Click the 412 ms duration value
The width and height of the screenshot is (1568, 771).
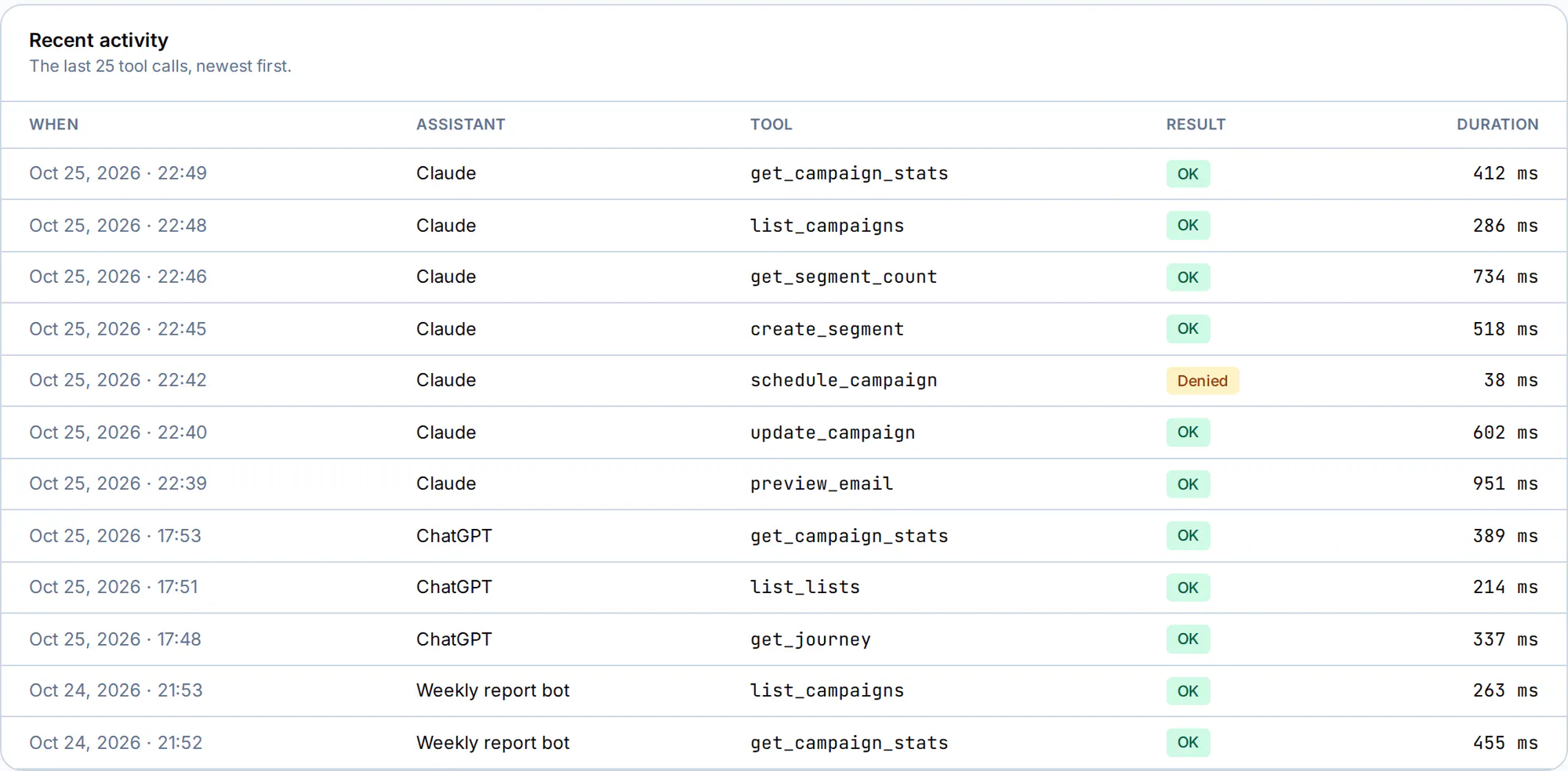(1505, 173)
